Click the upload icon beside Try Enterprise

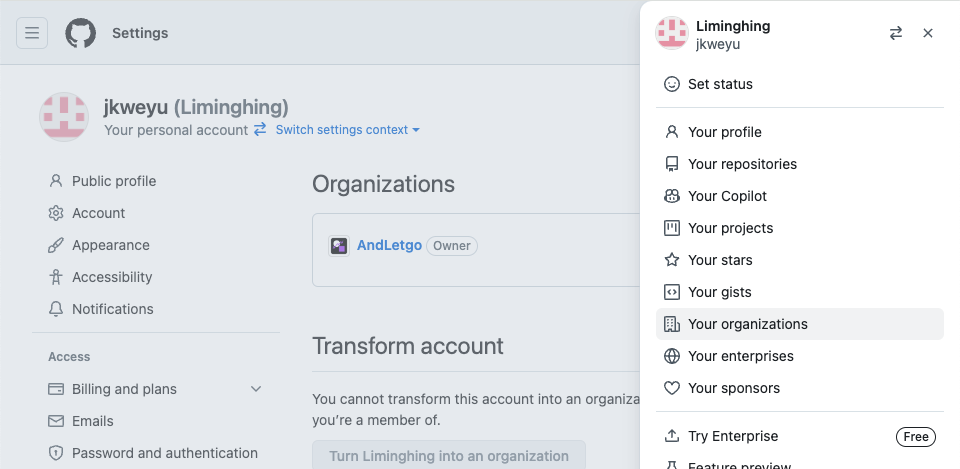[x=672, y=436]
